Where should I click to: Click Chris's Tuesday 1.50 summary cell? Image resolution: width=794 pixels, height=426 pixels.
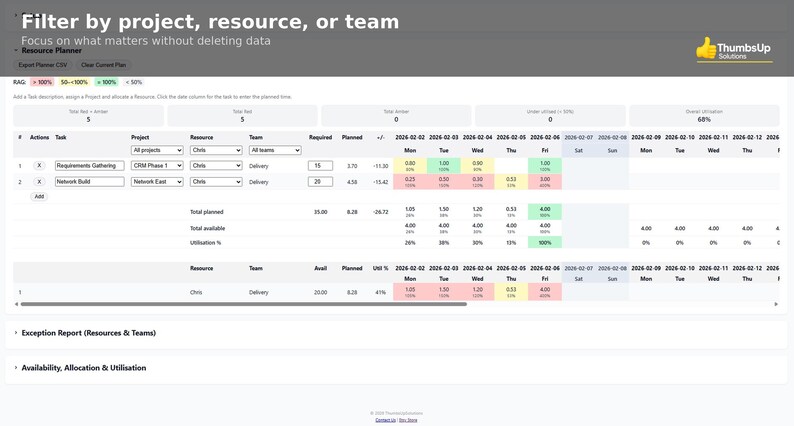pos(444,292)
